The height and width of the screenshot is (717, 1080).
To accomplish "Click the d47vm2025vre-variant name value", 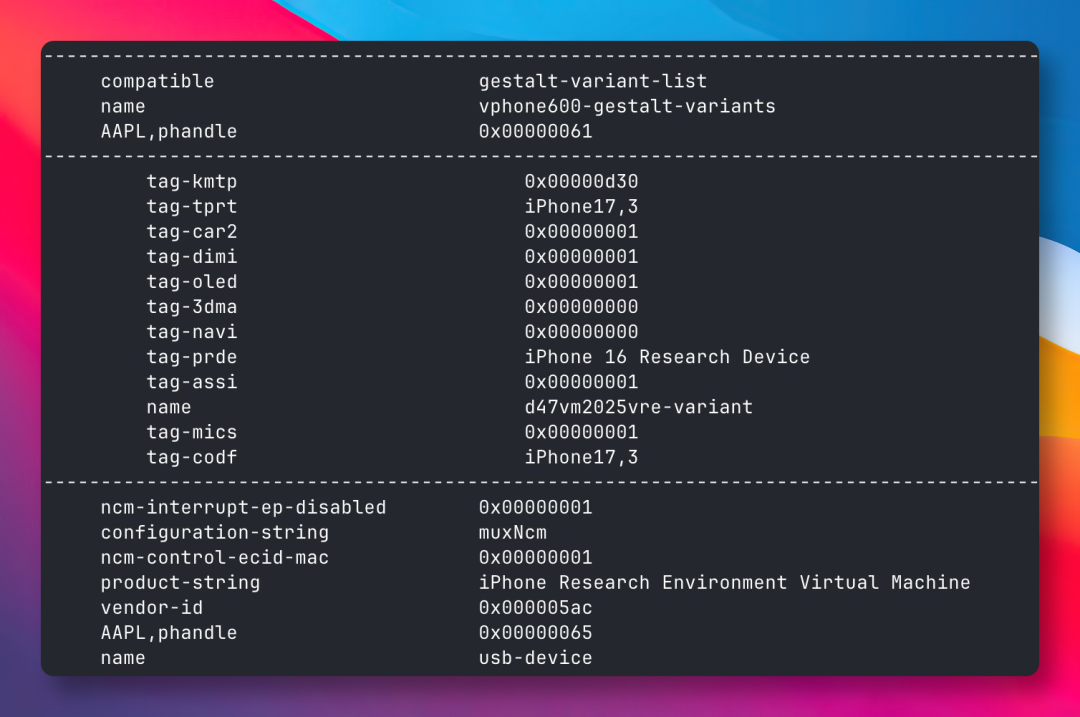I will 638,407.
